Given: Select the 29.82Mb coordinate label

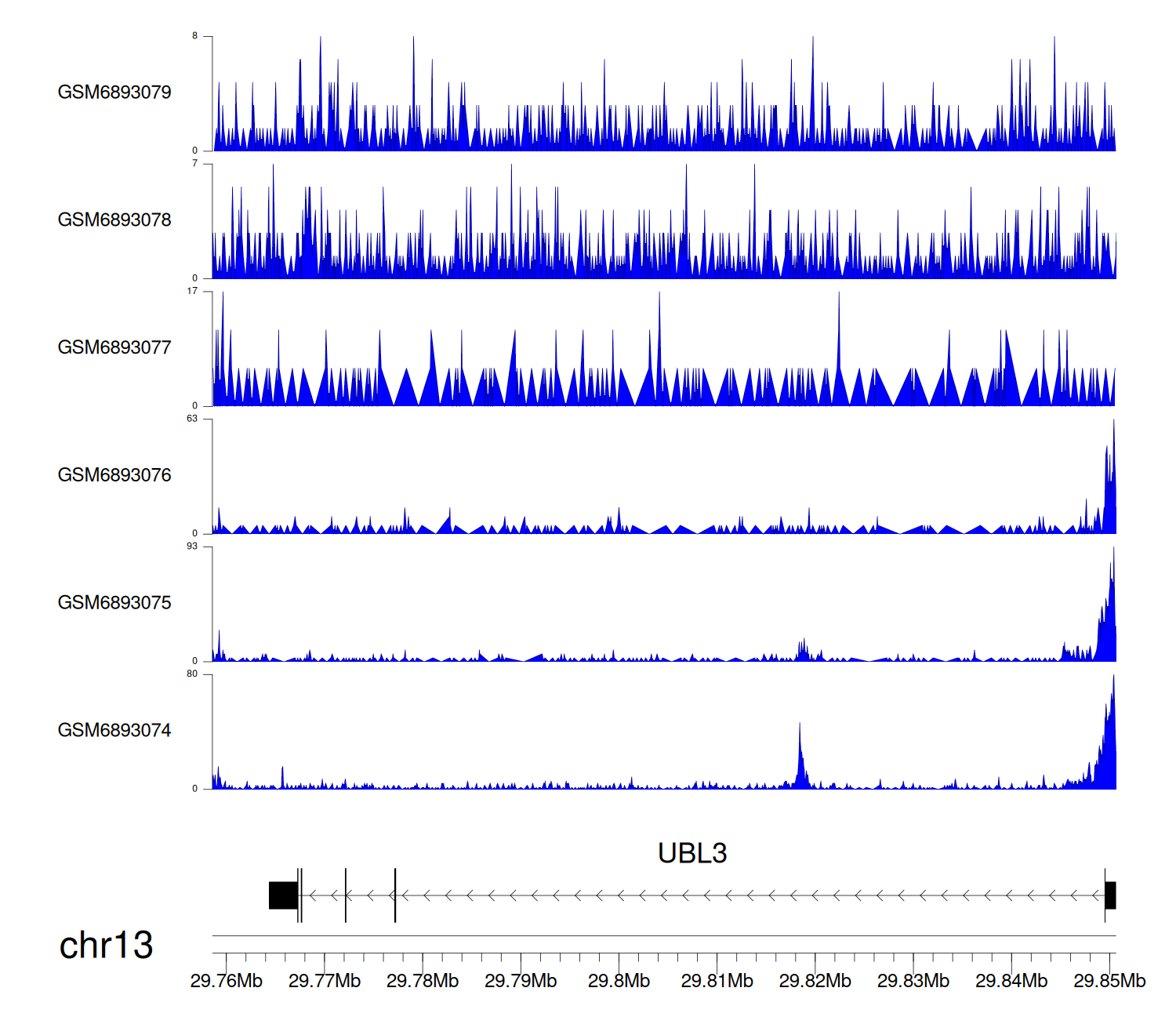Looking at the screenshot, I should click(815, 981).
